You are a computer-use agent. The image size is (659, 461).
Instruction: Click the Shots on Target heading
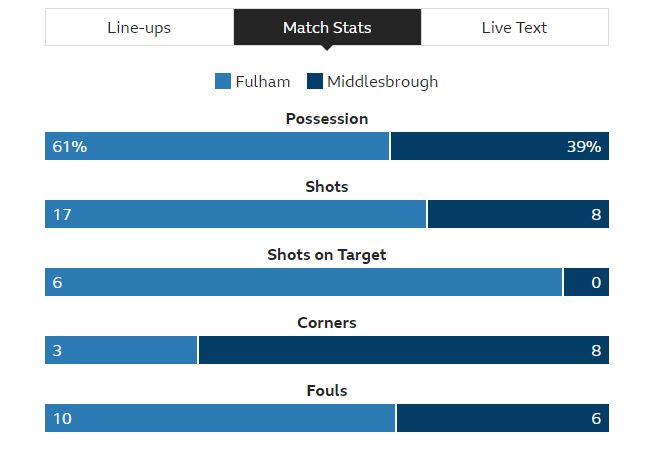pyautogui.click(x=327, y=255)
